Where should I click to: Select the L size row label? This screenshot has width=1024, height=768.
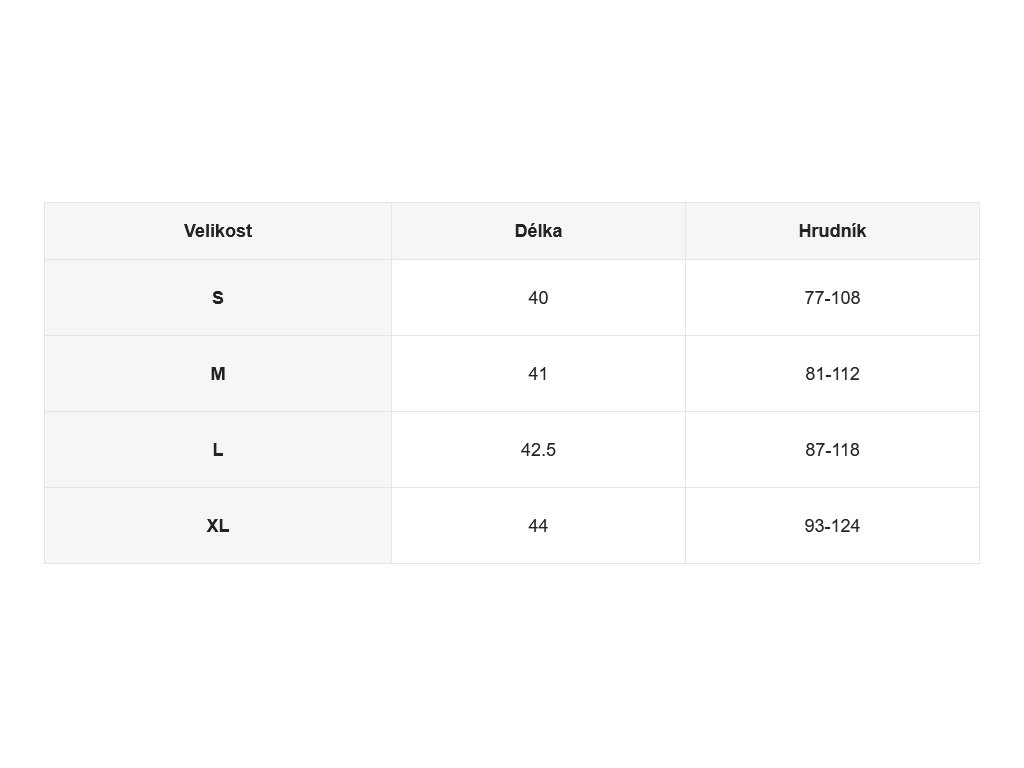point(217,450)
